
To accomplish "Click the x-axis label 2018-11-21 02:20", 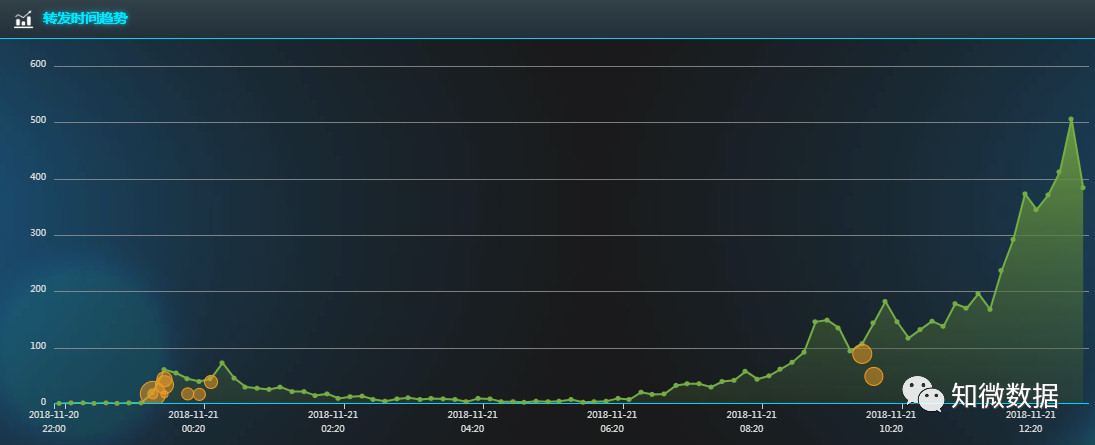I will coord(333,421).
